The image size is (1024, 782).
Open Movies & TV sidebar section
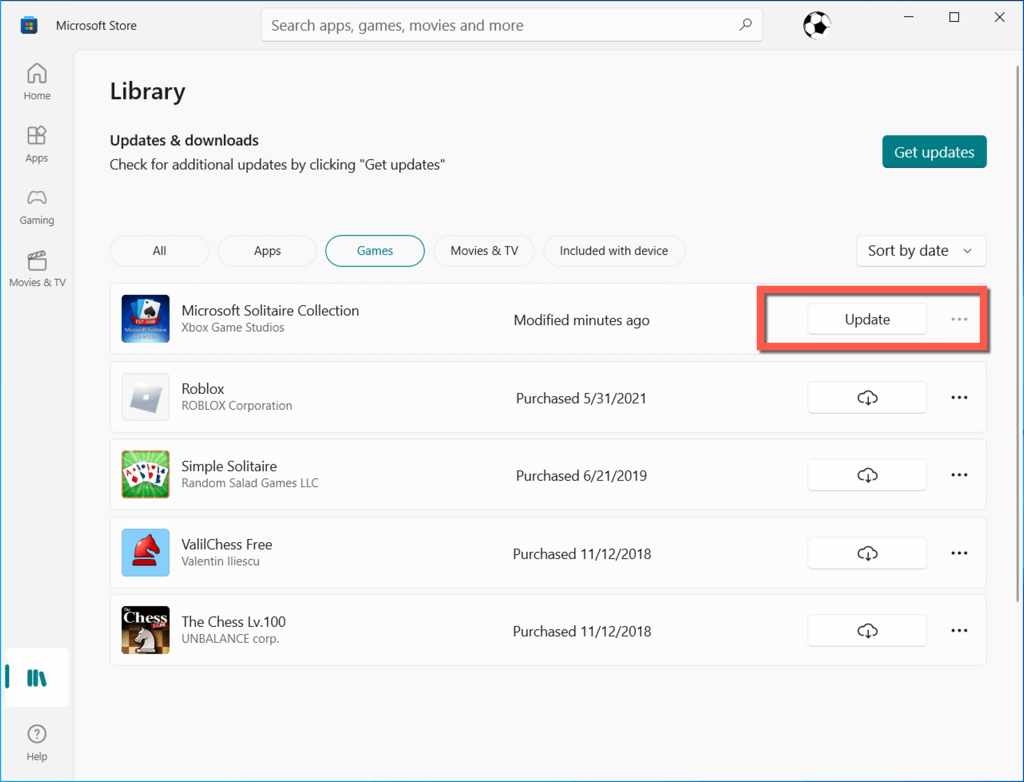(x=37, y=268)
